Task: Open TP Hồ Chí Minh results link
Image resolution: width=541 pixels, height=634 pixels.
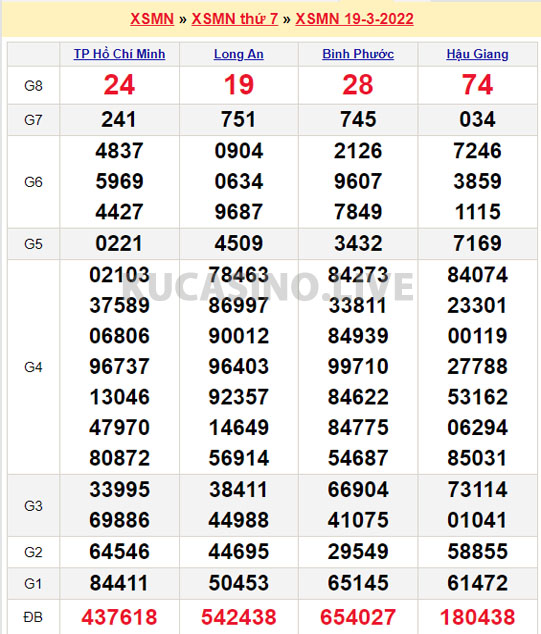Action: [119, 54]
